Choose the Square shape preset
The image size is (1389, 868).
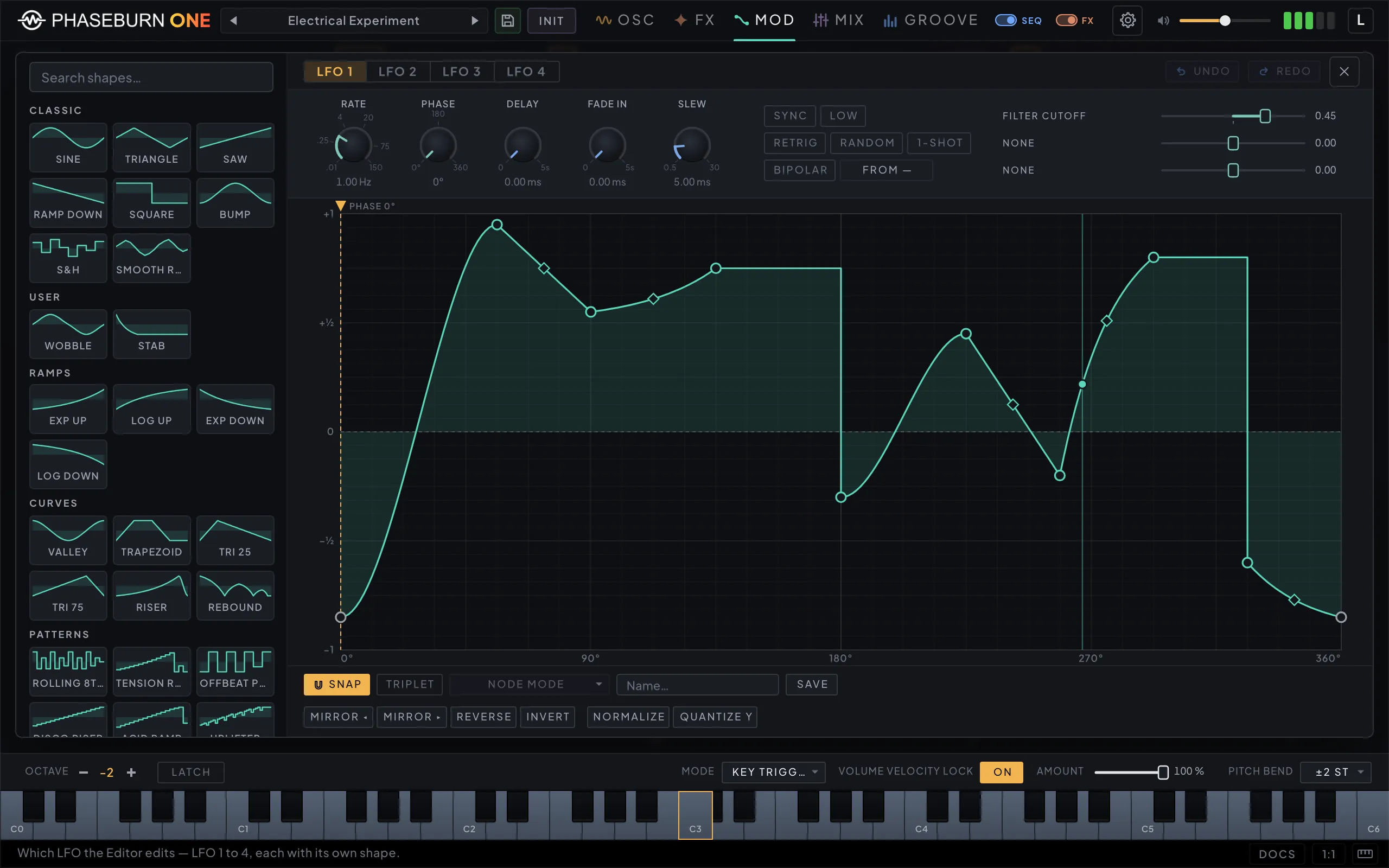(151, 202)
